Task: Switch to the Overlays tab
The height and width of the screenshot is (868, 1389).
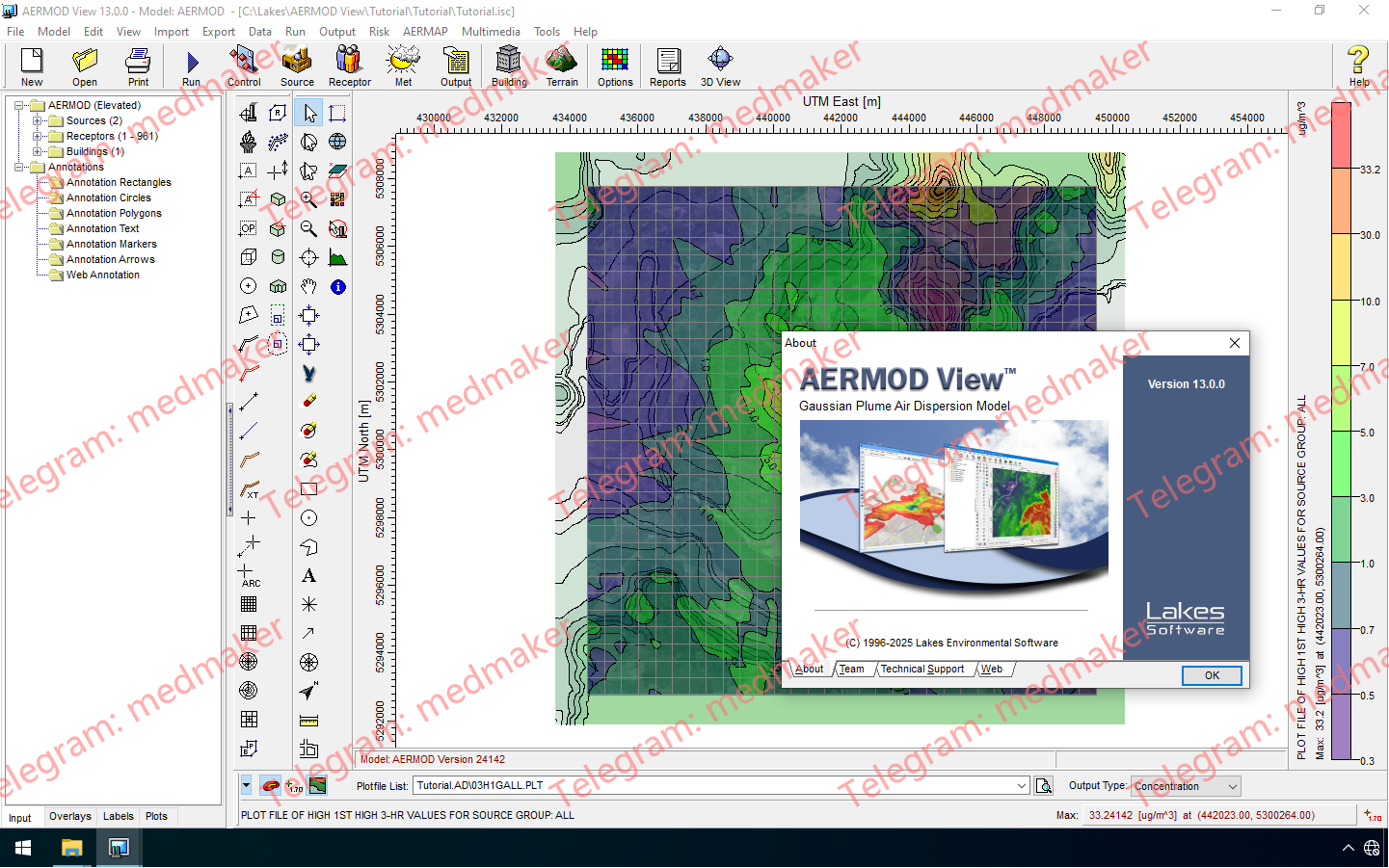Action: tap(70, 816)
